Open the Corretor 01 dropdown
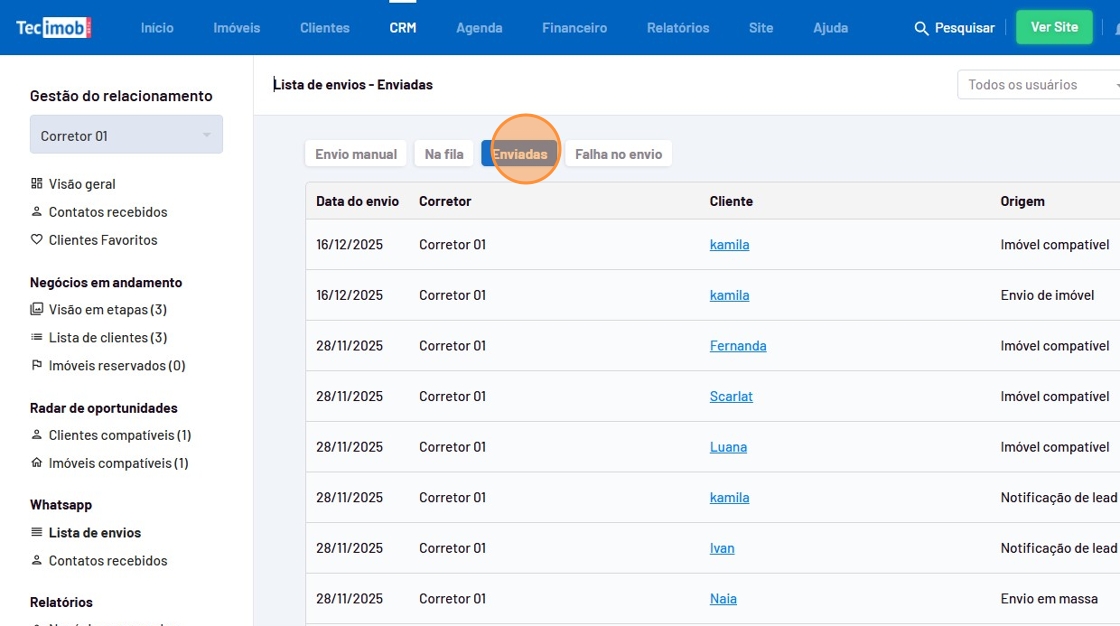 126,136
